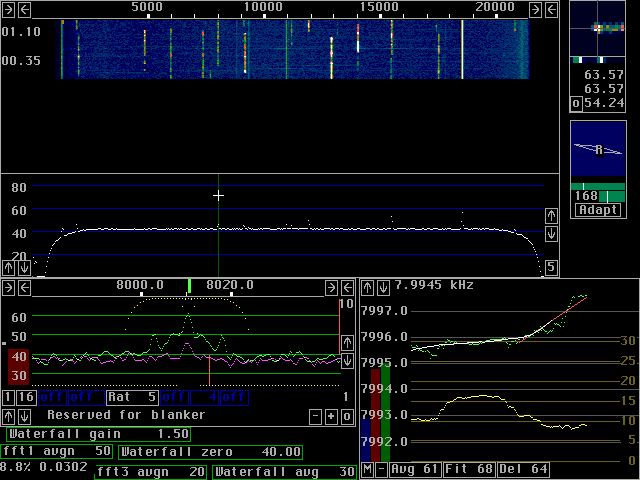Select the 'Del 64' AFC parameter
The height and width of the screenshot is (480, 640).
(523, 469)
